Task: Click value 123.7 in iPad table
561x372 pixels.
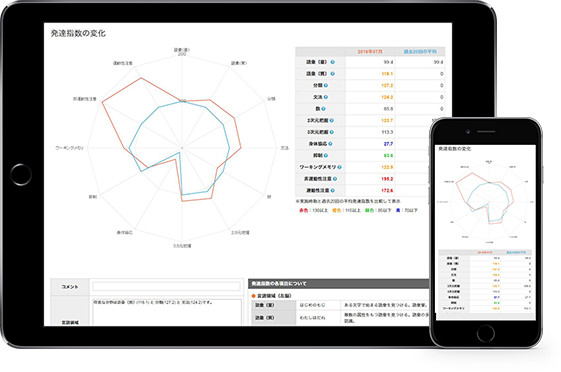Action: tap(387, 121)
